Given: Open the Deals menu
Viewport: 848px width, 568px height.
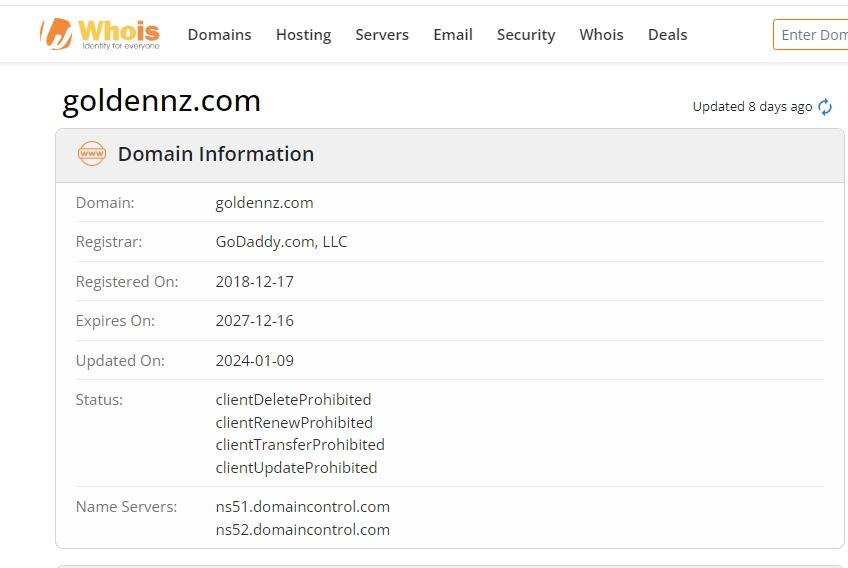Looking at the screenshot, I should click(667, 35).
